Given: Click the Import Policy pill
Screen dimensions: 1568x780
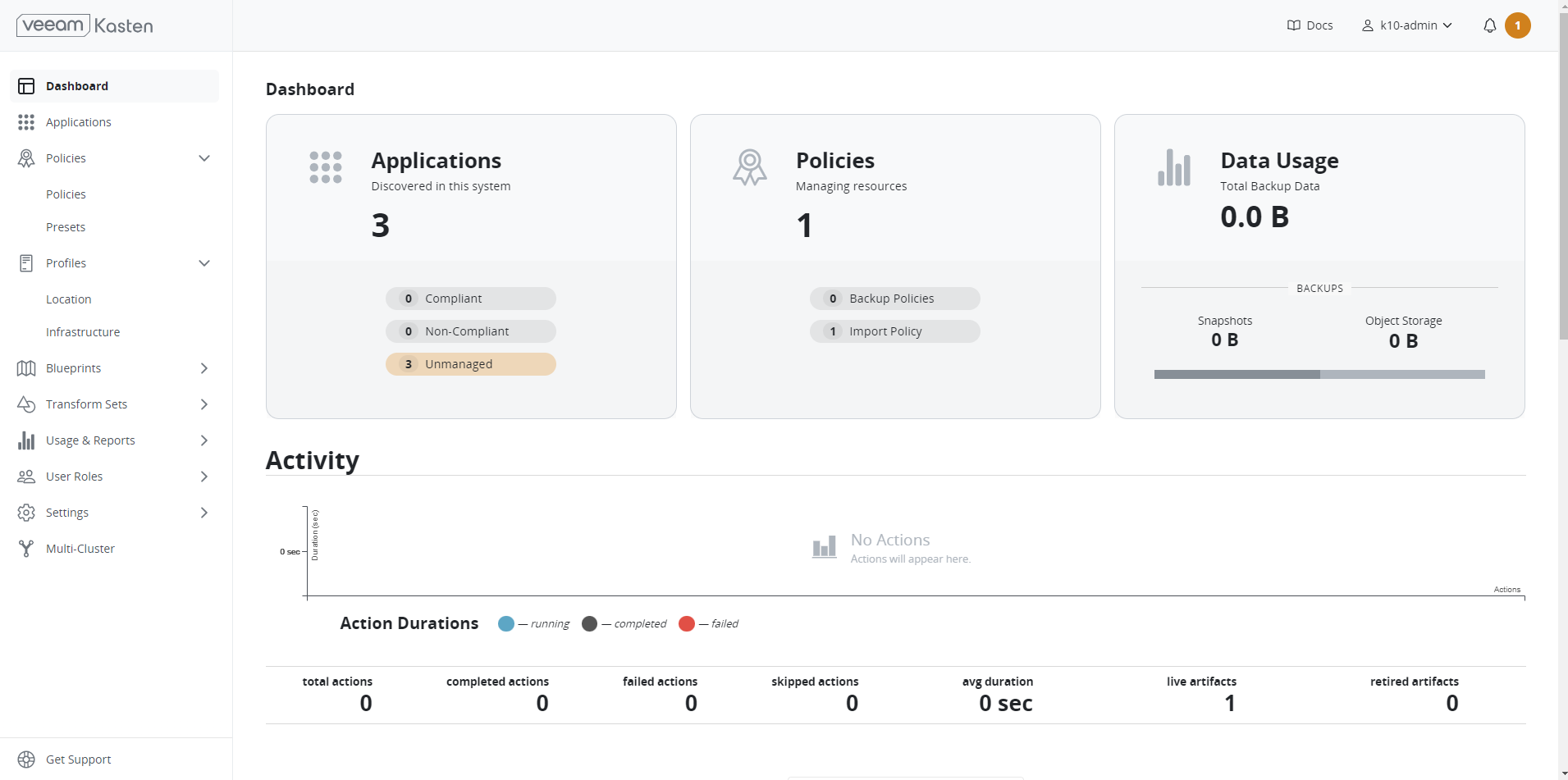Looking at the screenshot, I should pos(894,331).
